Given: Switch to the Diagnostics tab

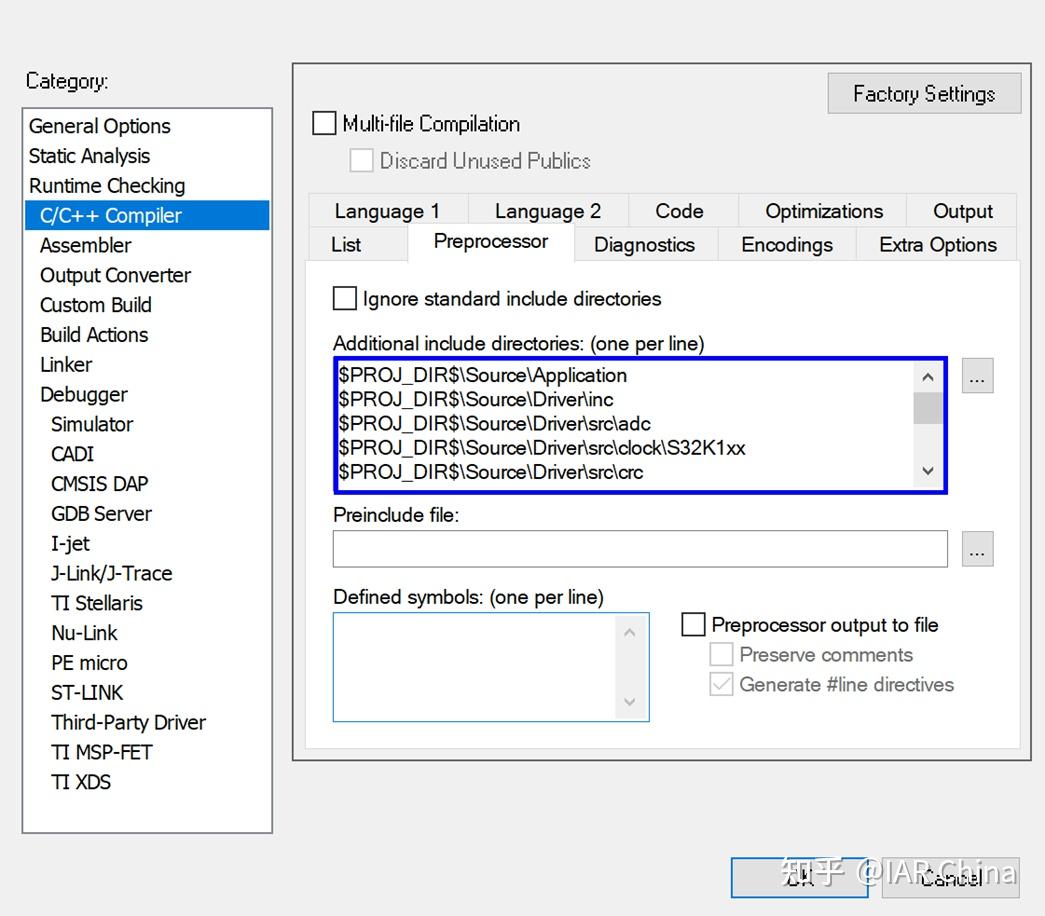Looking at the screenshot, I should [644, 244].
